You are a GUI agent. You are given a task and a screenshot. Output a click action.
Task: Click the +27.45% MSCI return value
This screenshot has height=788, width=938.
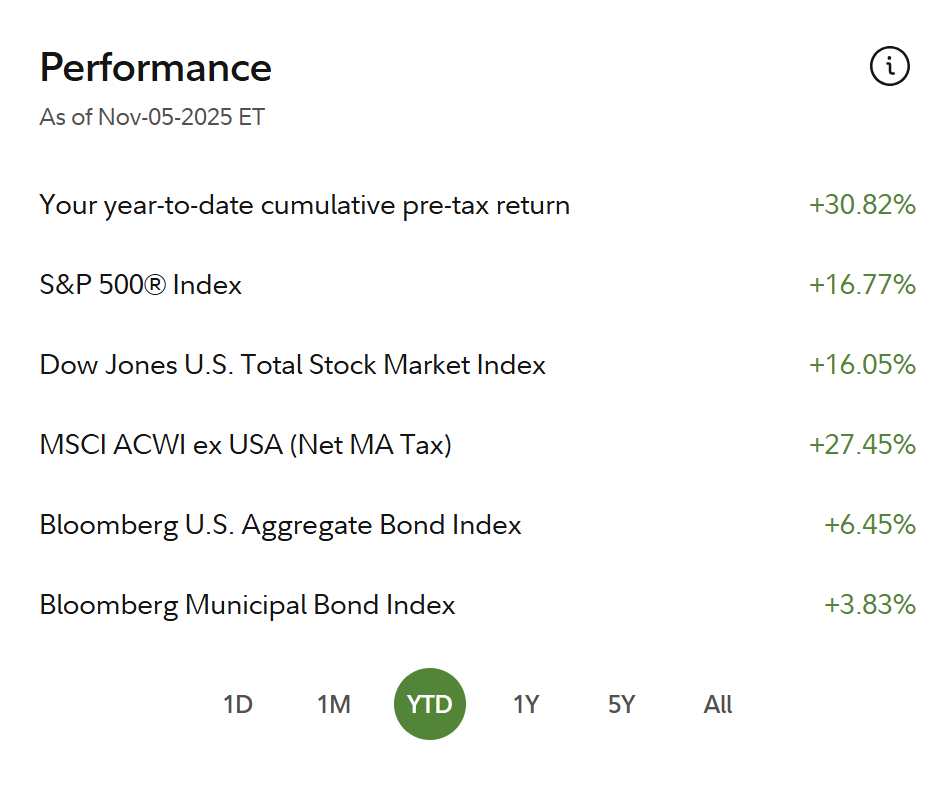tap(862, 445)
